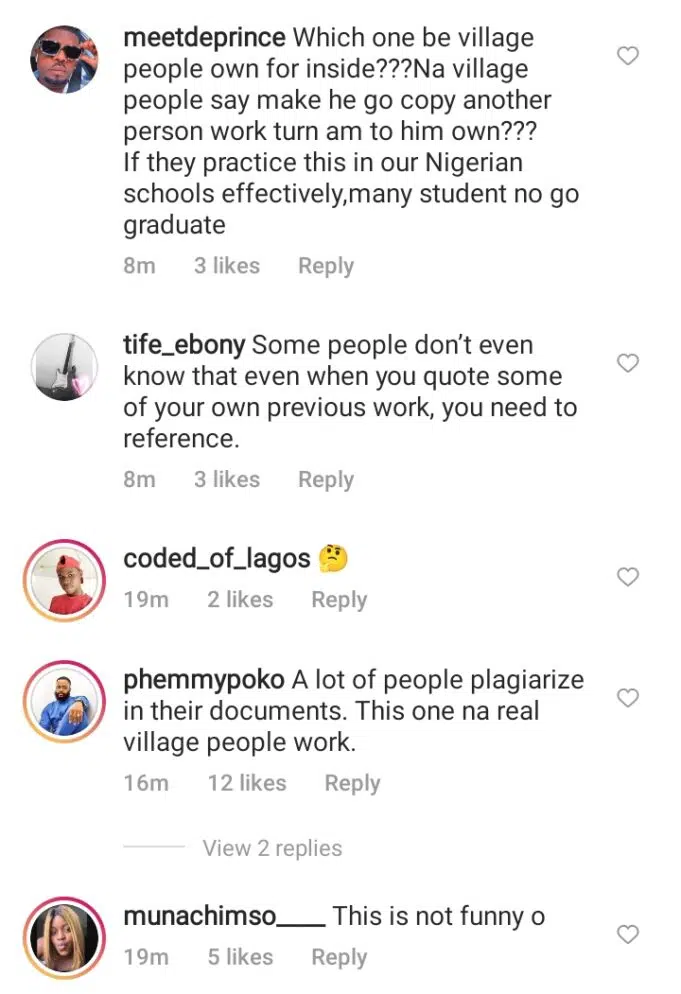Viewport: 681px width, 994px height.
Task: Open the tife_ebony username link
Action: (x=184, y=346)
